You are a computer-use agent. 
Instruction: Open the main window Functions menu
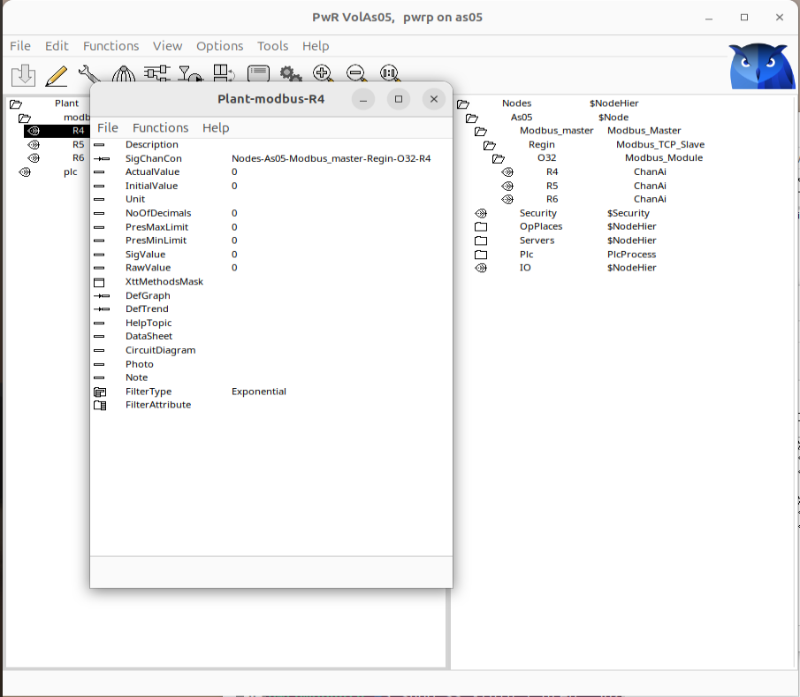(x=111, y=46)
